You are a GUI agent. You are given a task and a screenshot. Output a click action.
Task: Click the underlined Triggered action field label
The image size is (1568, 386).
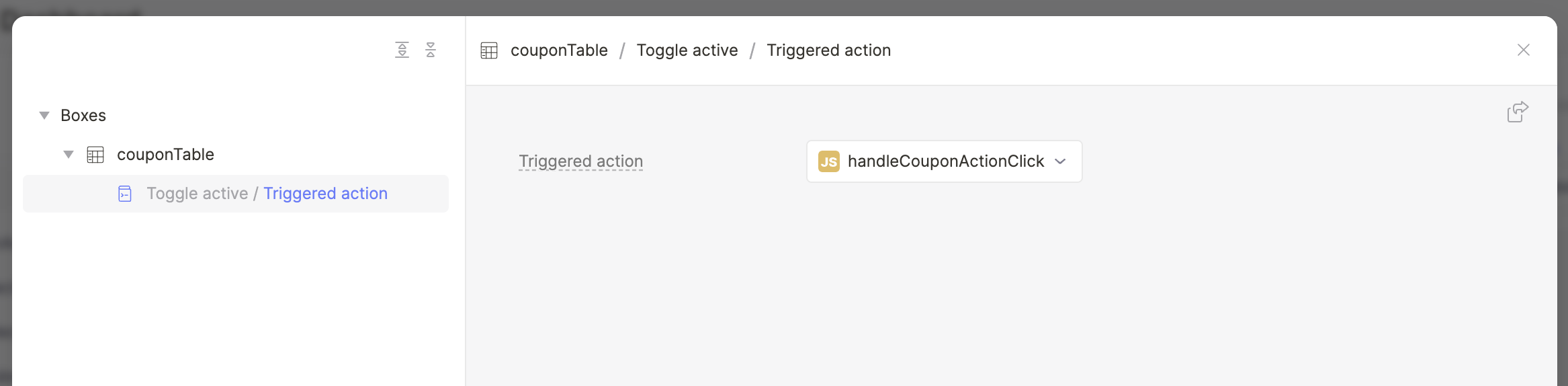(x=580, y=161)
